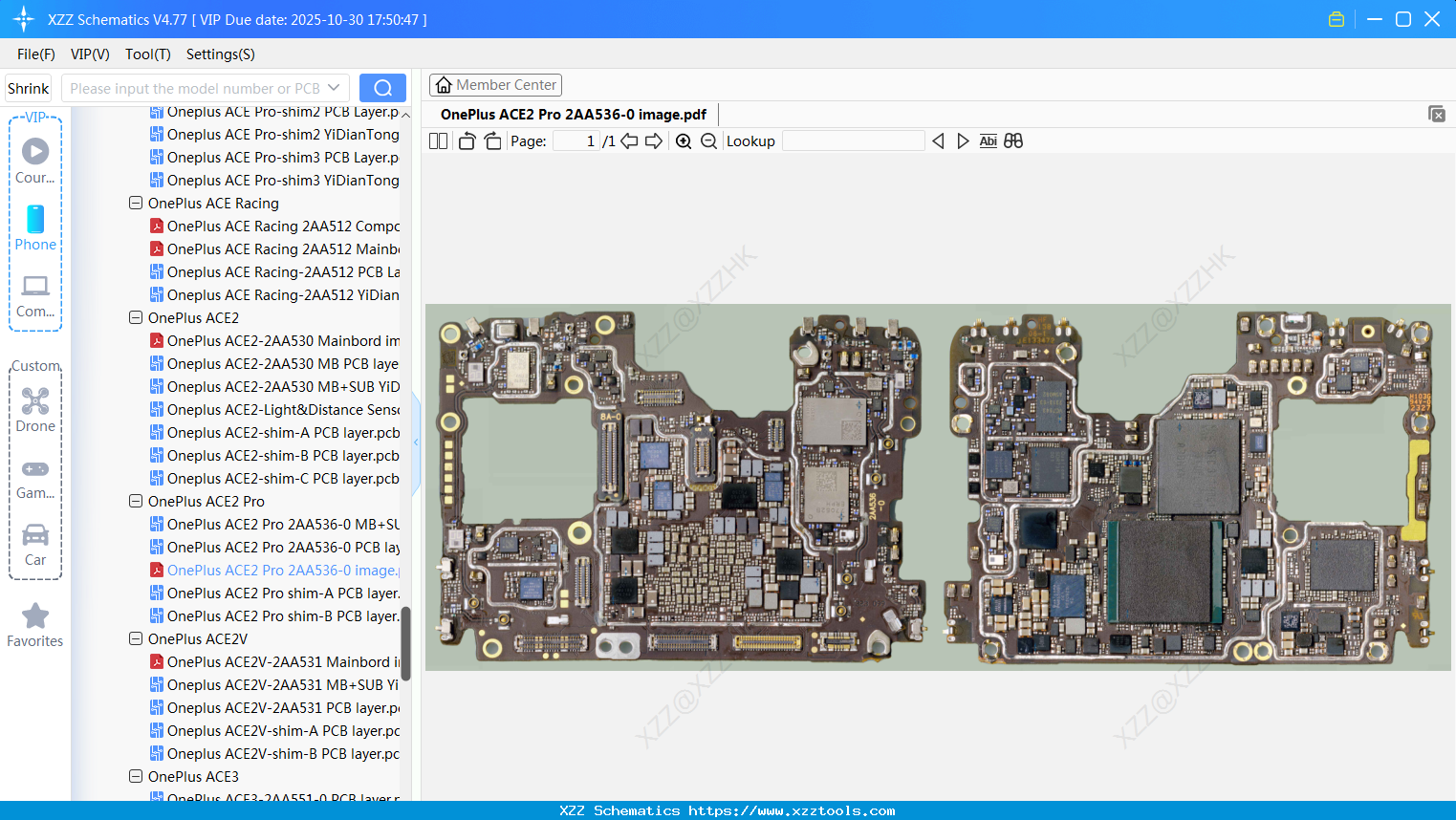
Task: Open Favorites from the sidebar
Action: click(35, 625)
